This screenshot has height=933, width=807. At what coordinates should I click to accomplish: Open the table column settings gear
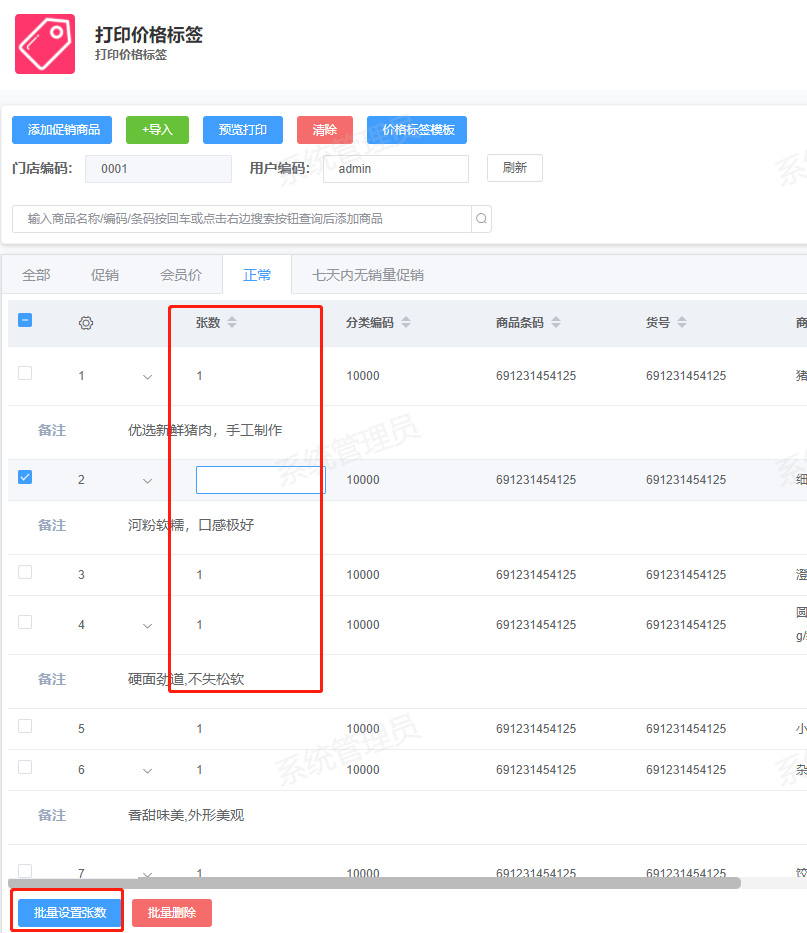coord(86,323)
